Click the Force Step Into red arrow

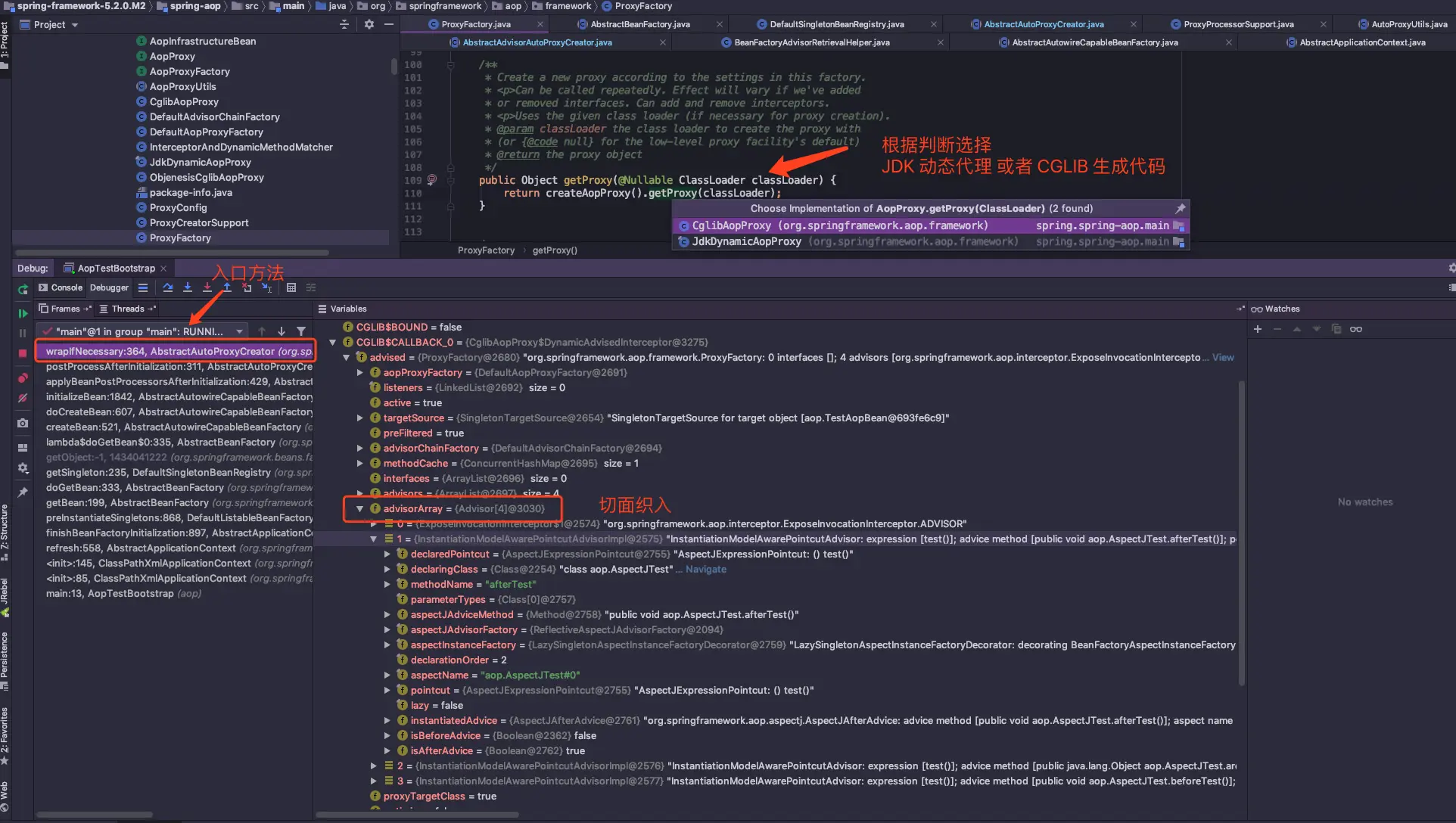(207, 287)
